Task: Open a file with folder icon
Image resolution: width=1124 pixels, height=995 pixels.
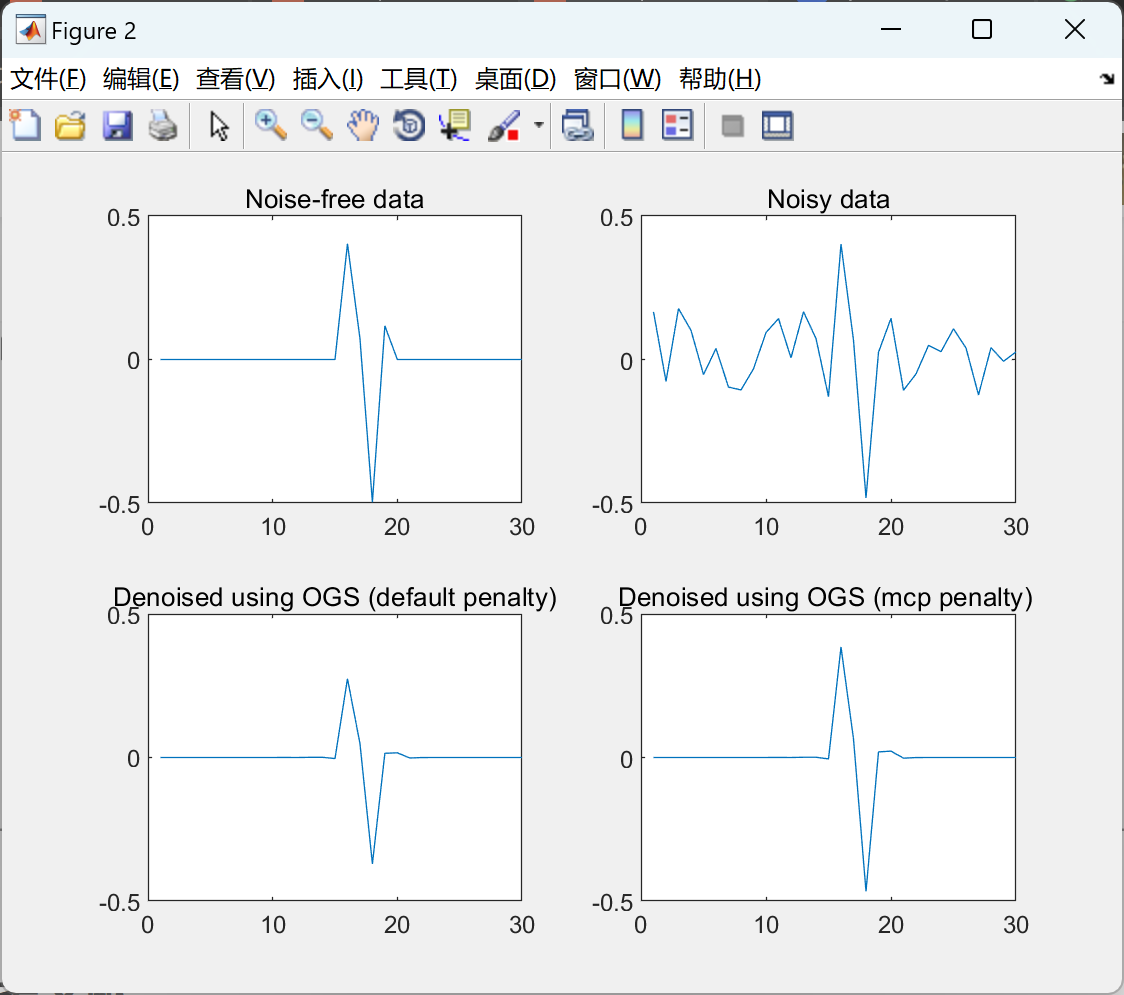Action: [70, 125]
